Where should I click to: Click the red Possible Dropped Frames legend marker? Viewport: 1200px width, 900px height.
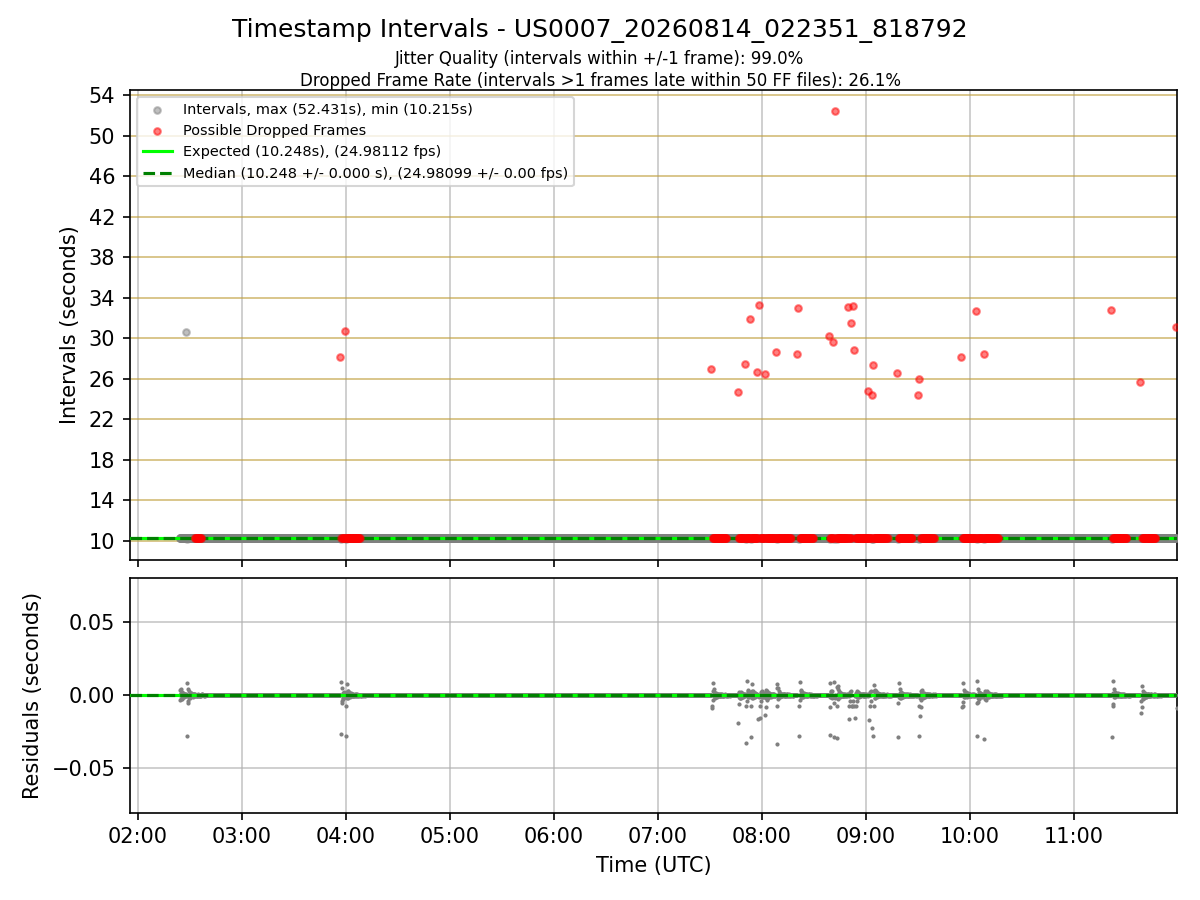pos(158,130)
